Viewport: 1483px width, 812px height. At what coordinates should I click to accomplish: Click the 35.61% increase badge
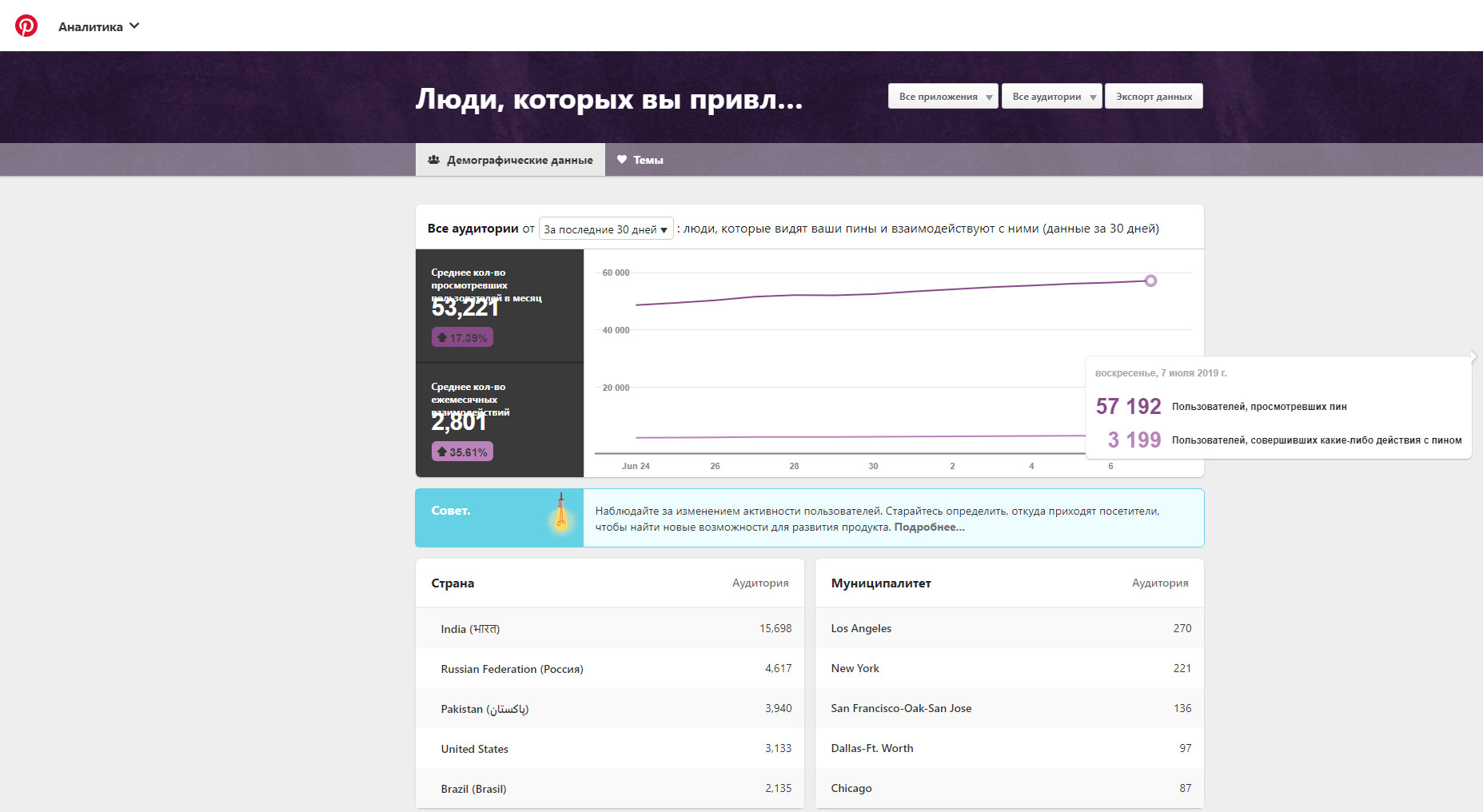point(462,452)
